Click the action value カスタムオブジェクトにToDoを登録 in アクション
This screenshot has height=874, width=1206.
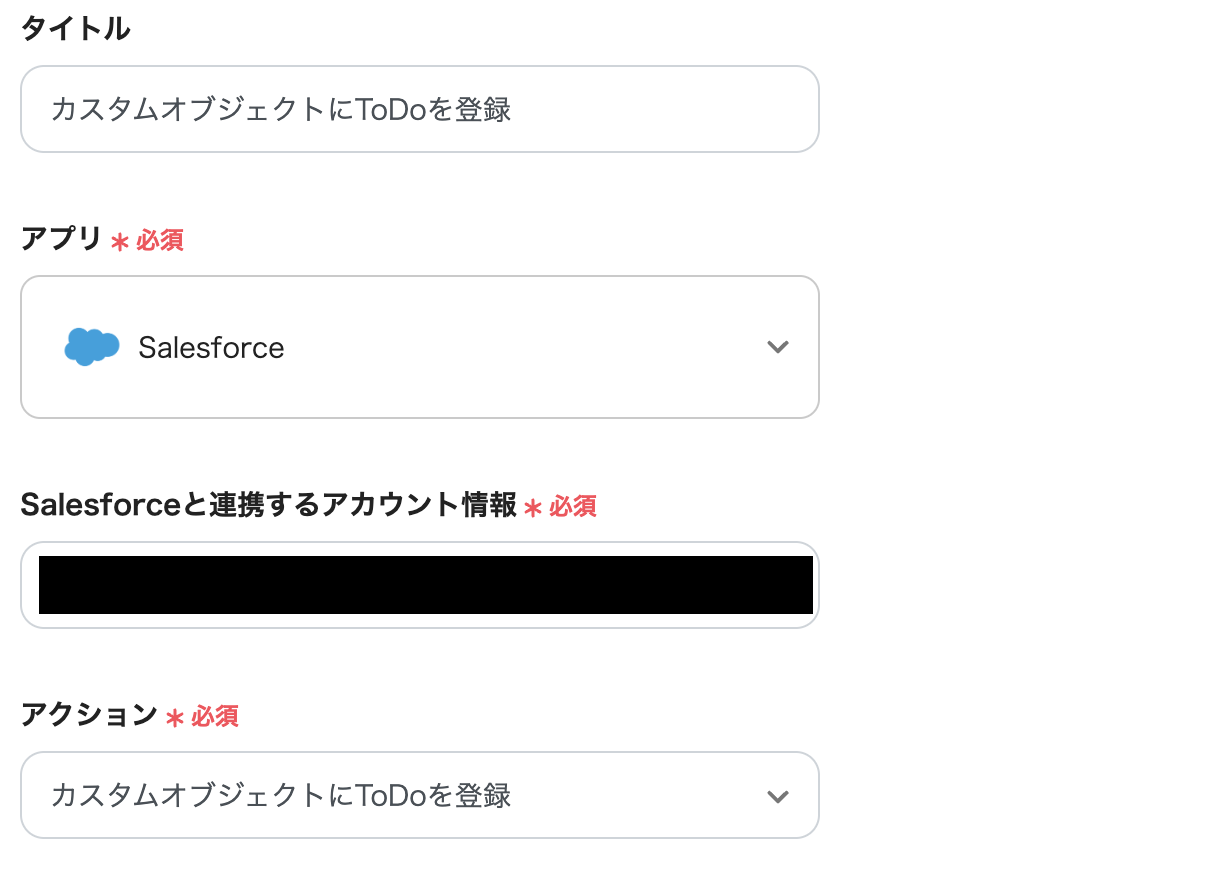(x=281, y=796)
